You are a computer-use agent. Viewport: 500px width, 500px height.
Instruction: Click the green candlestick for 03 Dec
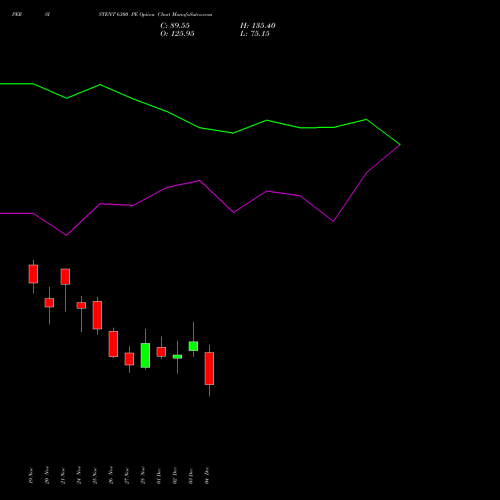[x=193, y=346]
